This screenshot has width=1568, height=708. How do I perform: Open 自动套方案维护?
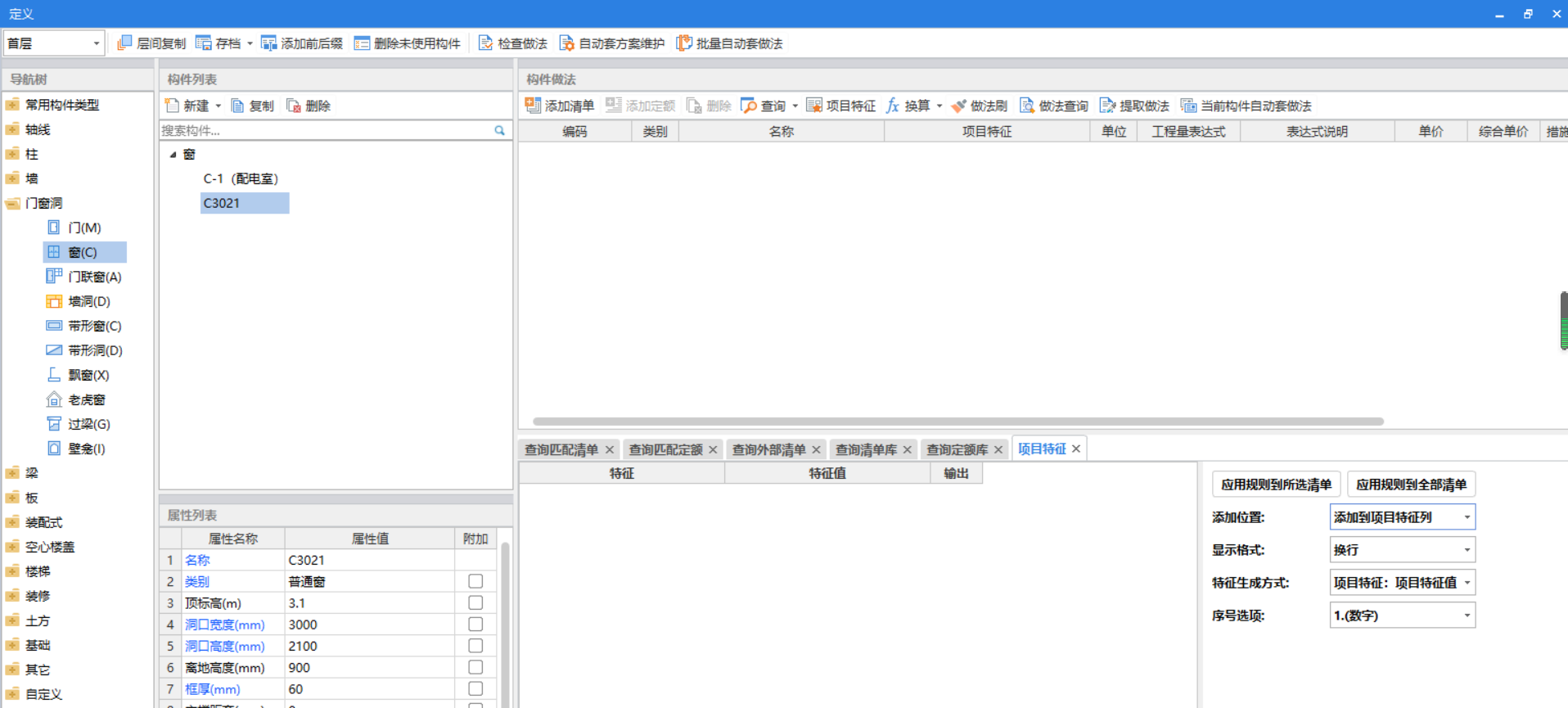click(612, 43)
